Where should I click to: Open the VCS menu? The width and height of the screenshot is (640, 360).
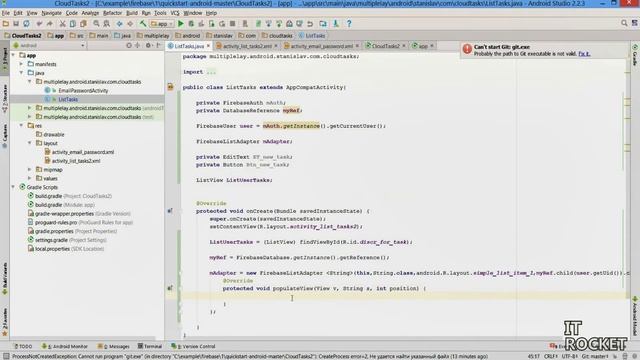[x=175, y=13]
